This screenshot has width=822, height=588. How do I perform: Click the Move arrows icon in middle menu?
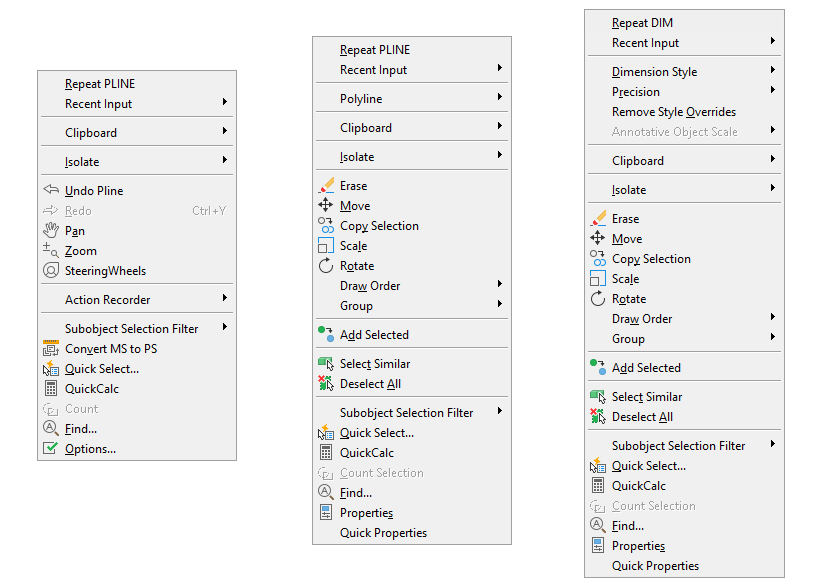pyautogui.click(x=326, y=205)
